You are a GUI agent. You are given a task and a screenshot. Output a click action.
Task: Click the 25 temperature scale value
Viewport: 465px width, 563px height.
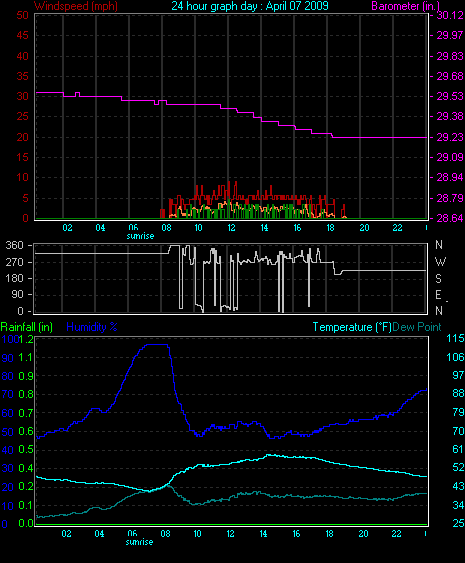(x=458, y=523)
